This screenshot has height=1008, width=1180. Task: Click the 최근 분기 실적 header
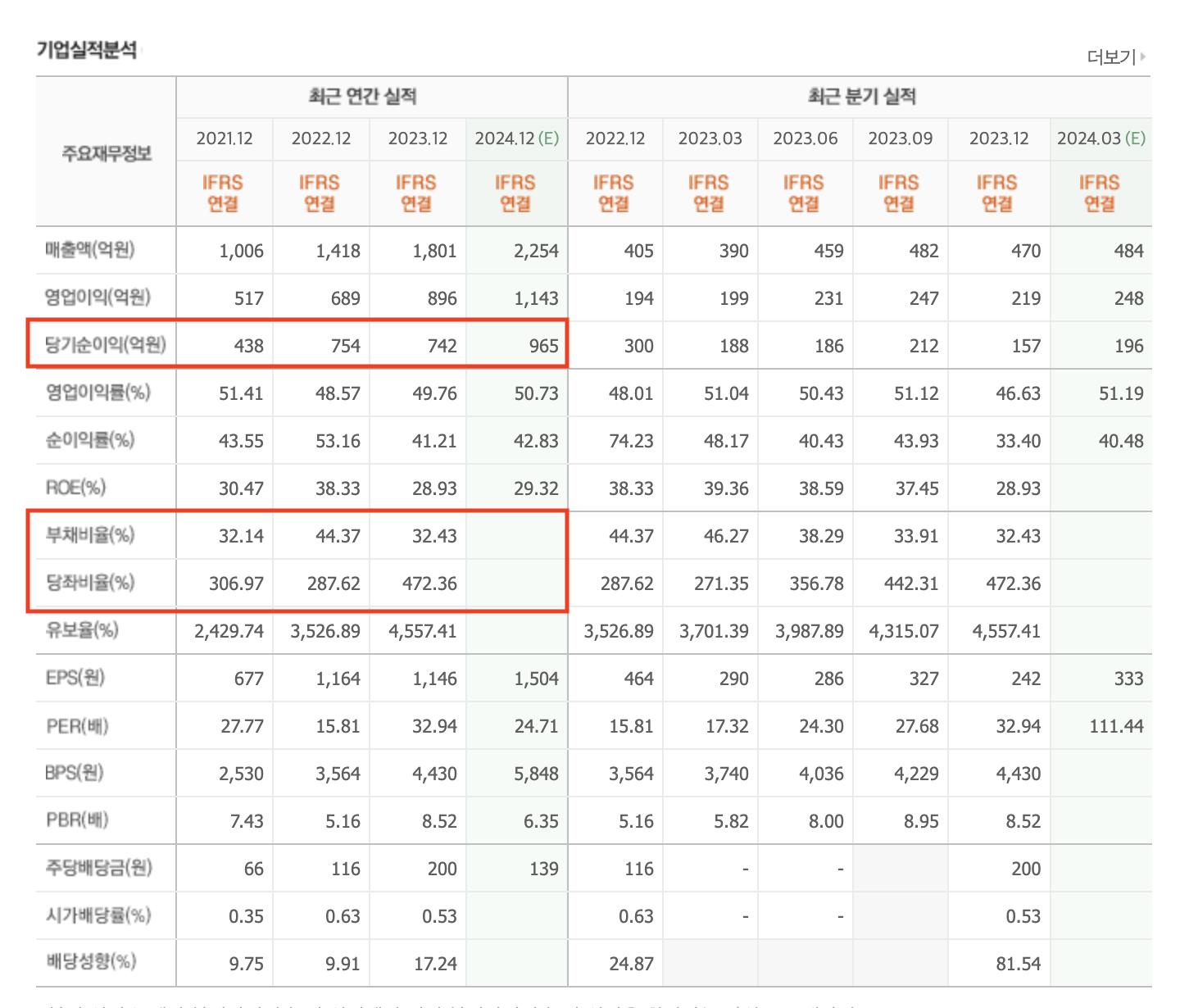pos(863,96)
